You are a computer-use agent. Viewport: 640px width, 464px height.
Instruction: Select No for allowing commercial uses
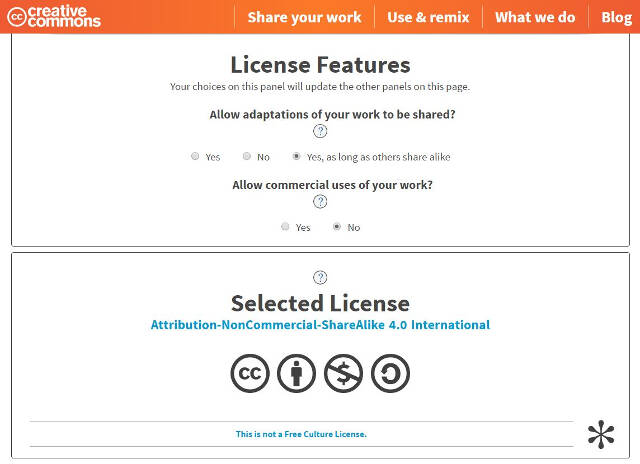tap(337, 226)
